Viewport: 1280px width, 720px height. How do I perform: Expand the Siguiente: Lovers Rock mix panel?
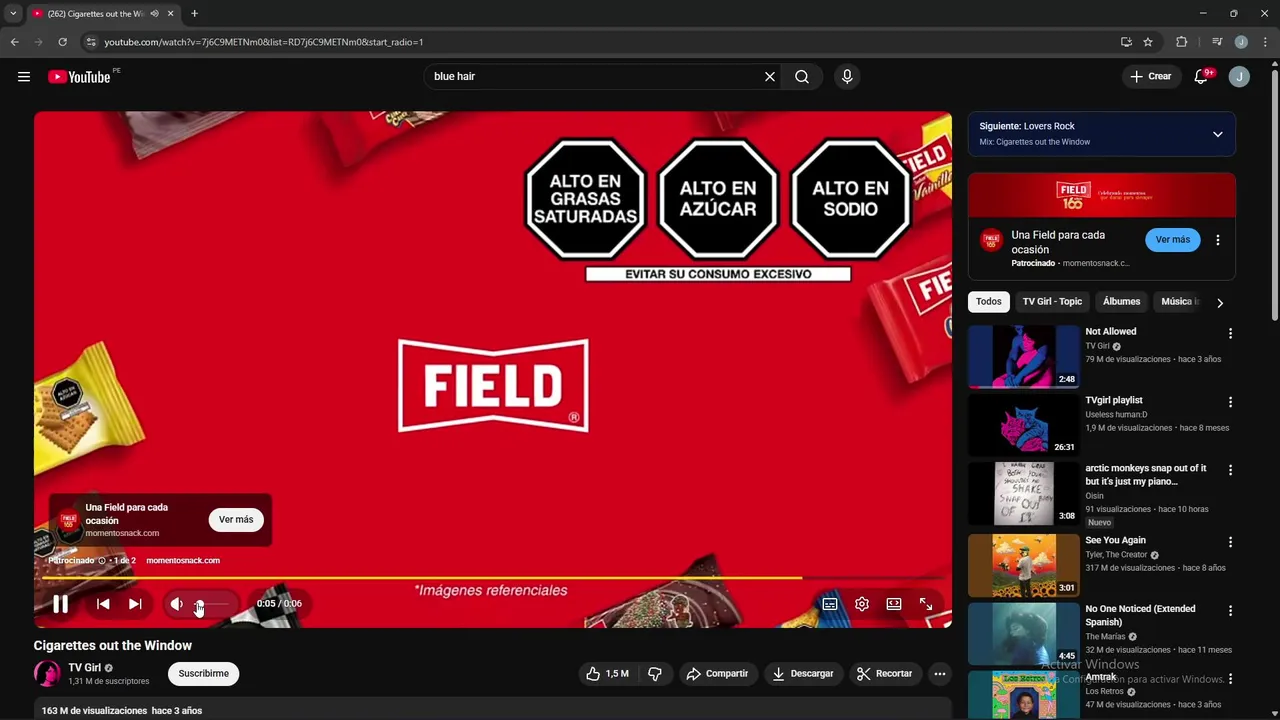tap(1217, 134)
